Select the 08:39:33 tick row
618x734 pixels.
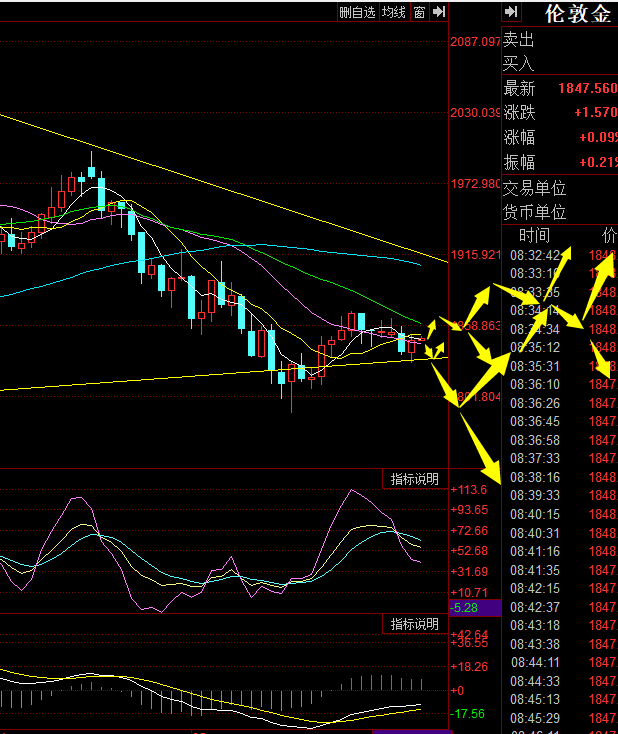coord(560,495)
